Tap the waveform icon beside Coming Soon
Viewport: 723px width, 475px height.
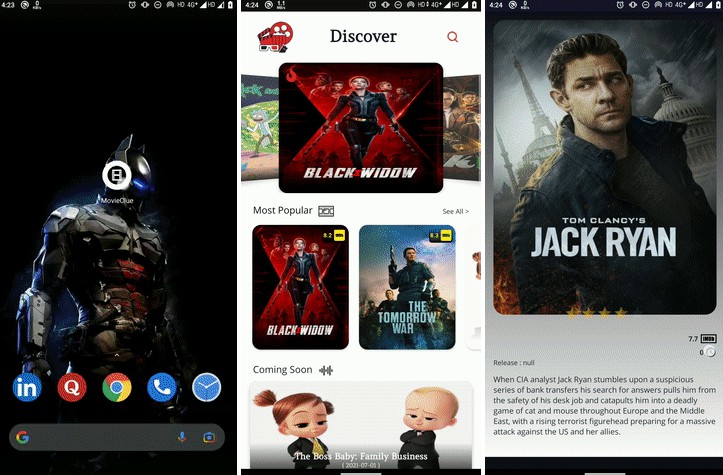point(326,370)
